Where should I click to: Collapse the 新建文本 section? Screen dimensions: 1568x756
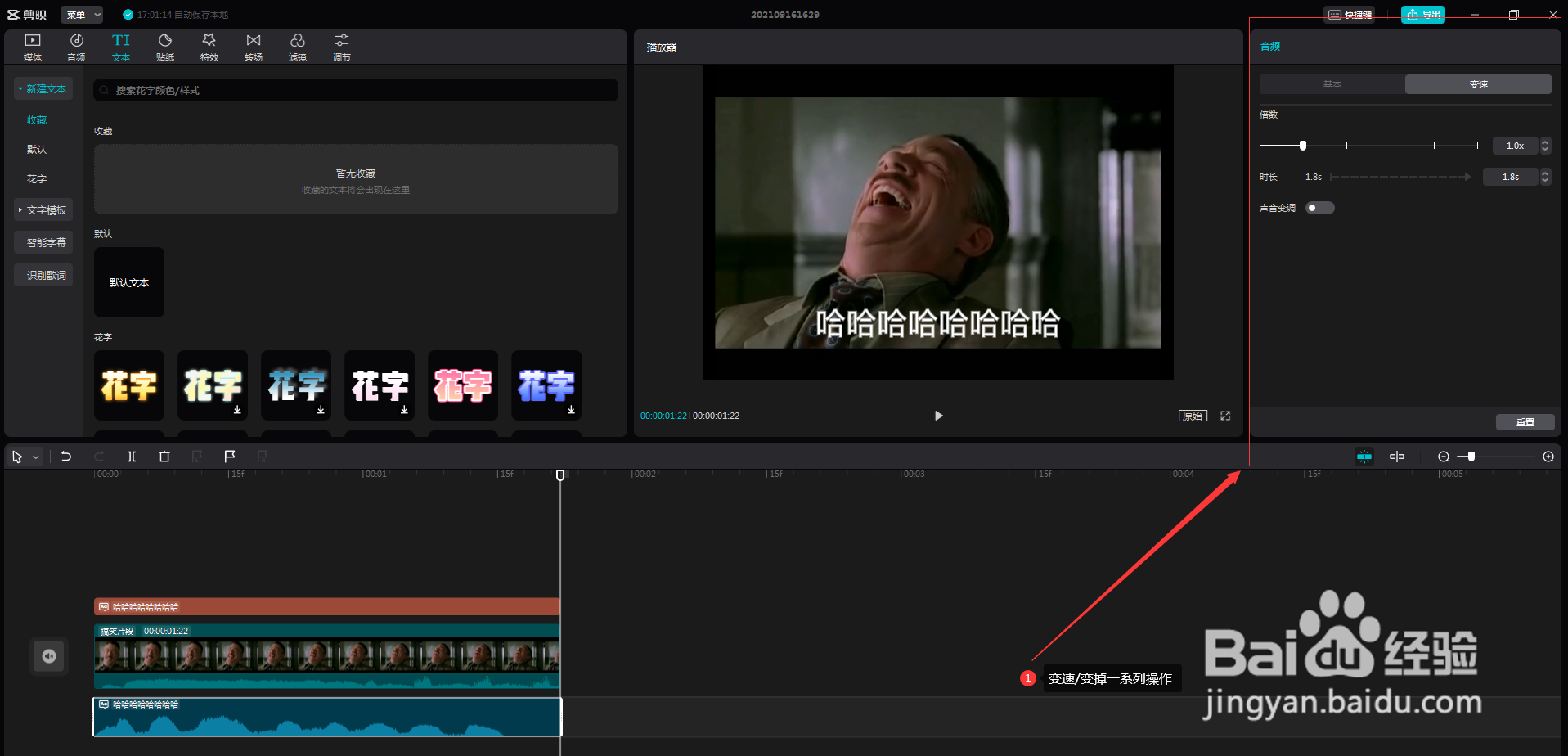click(43, 88)
